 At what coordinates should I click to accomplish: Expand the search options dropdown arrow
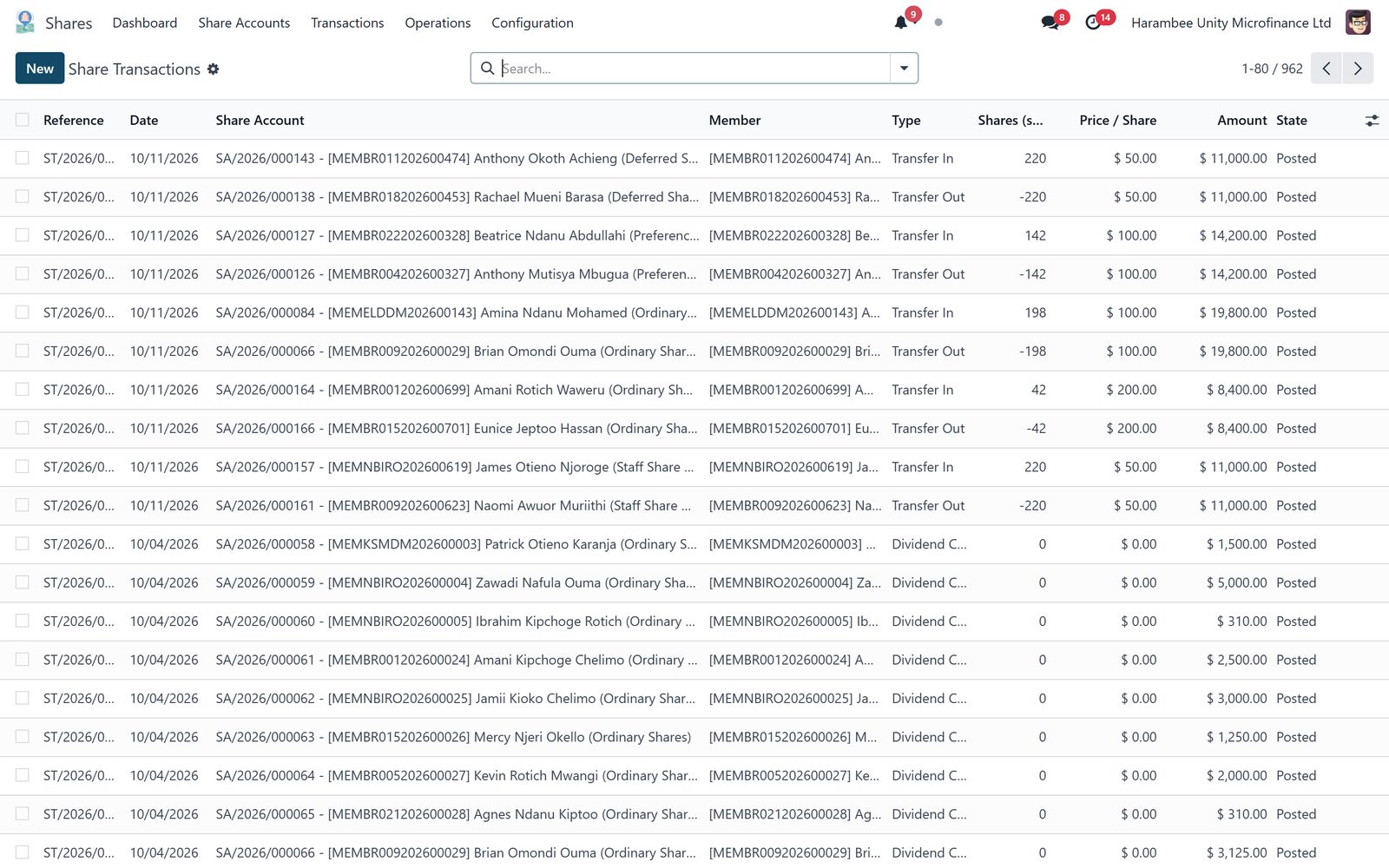904,69
